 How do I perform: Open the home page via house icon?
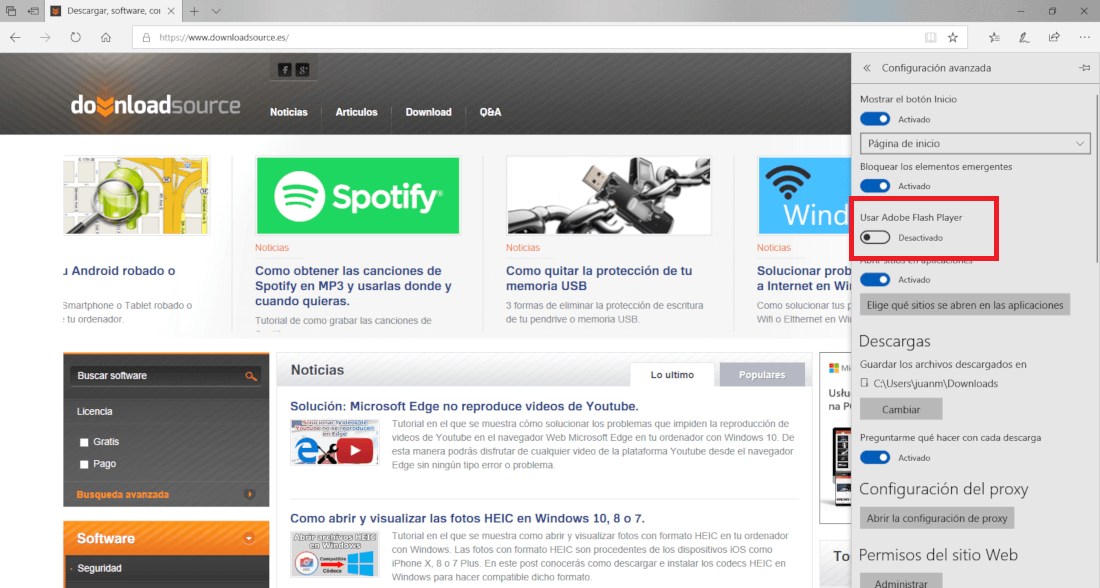click(106, 38)
